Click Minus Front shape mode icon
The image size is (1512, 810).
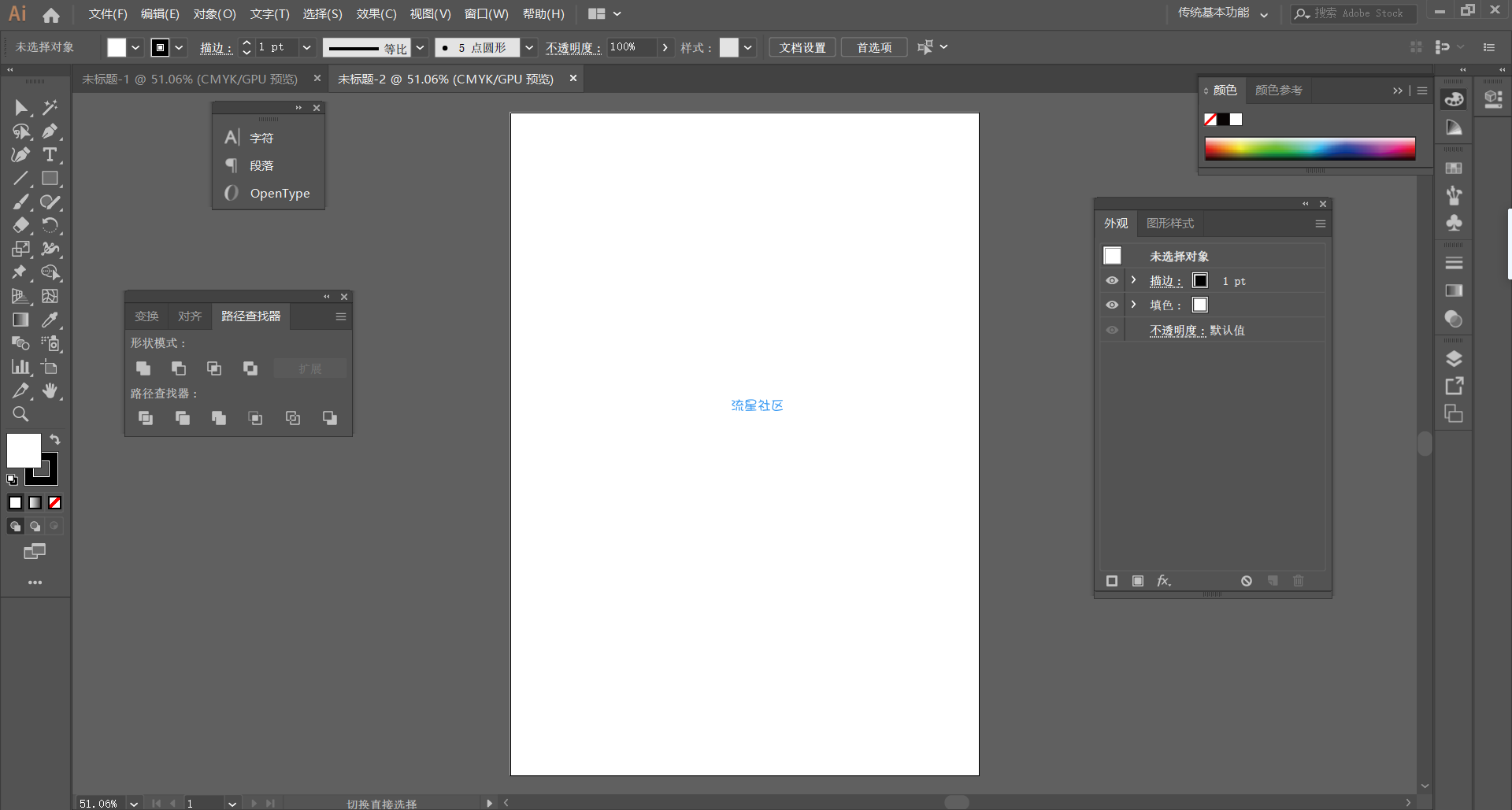click(179, 368)
